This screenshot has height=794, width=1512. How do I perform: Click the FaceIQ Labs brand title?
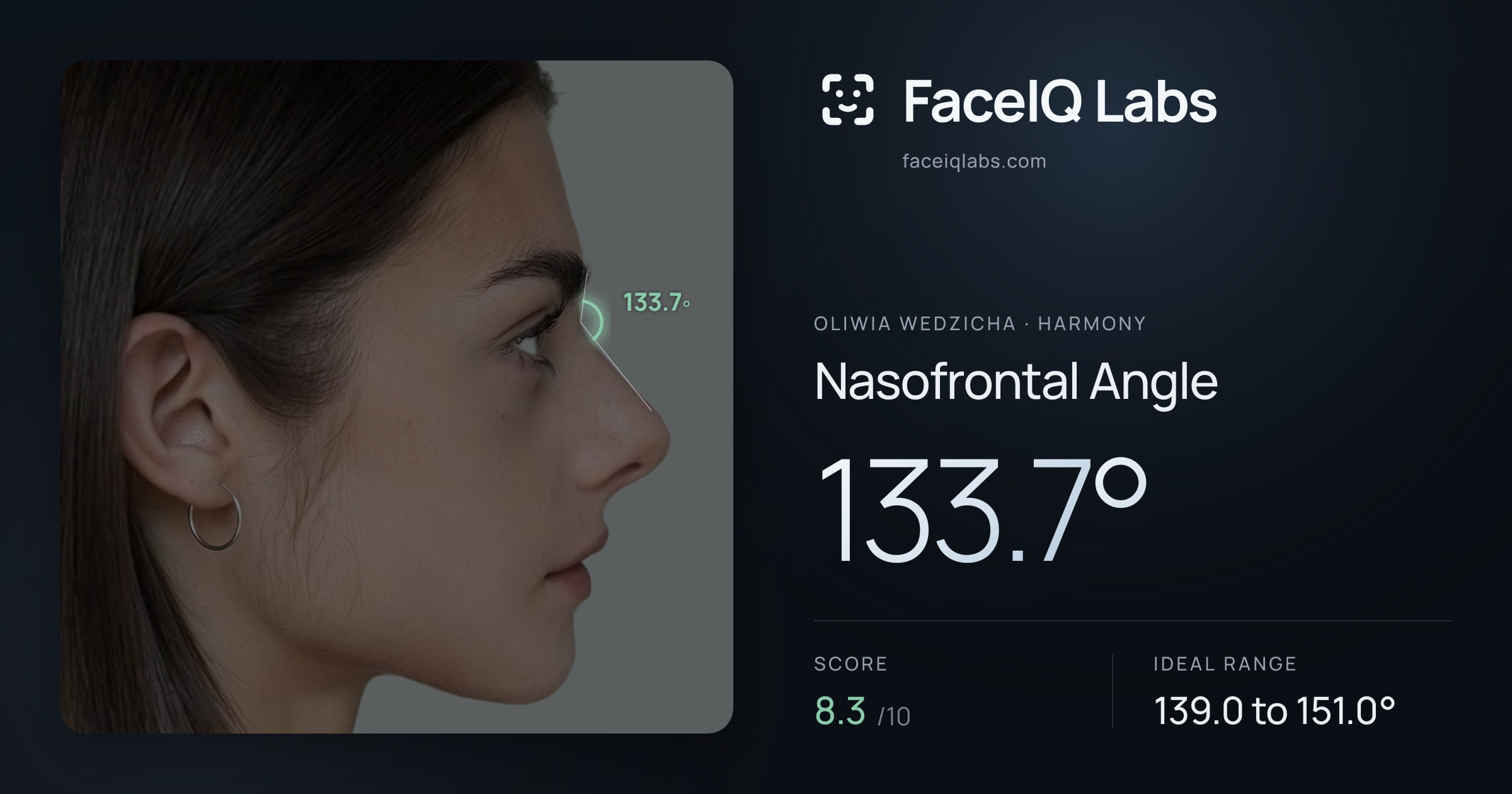pos(1060,101)
